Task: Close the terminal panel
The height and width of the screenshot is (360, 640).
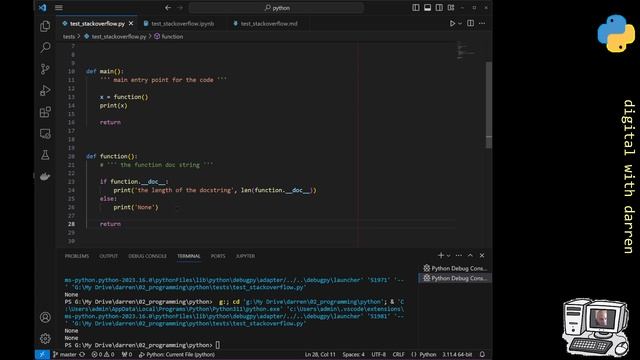Action: 482,255
